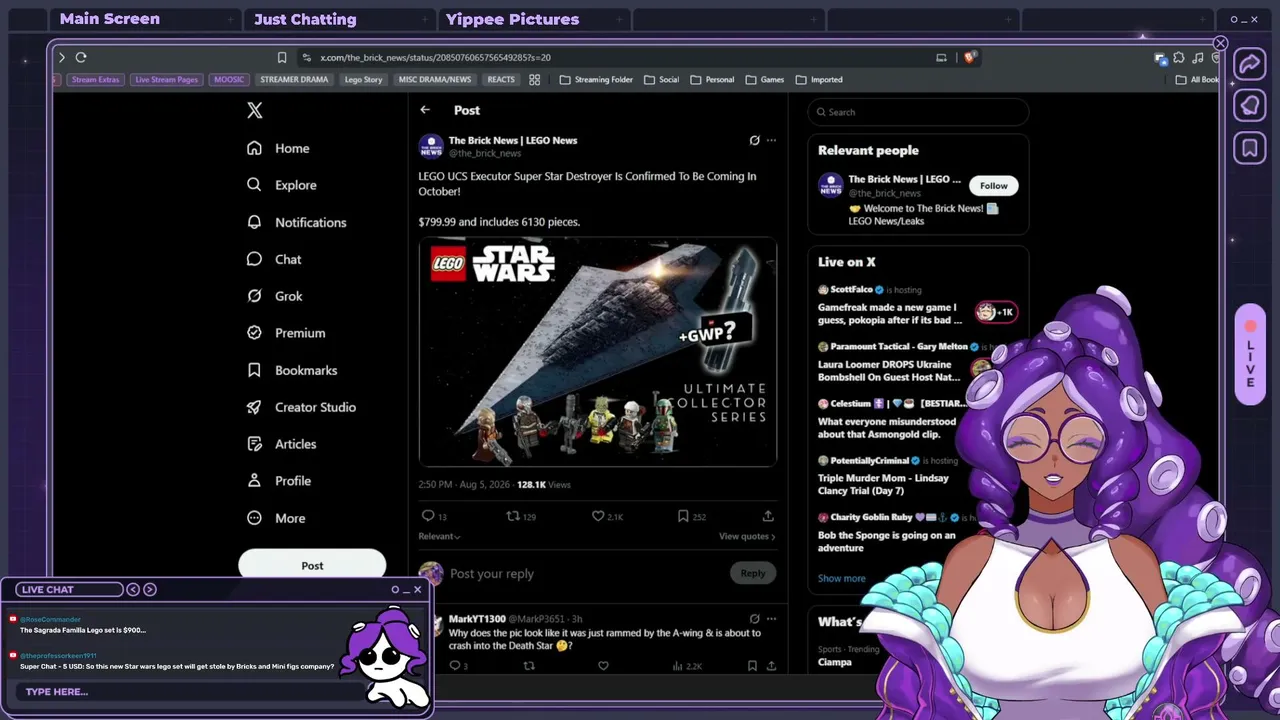This screenshot has width=1280, height=720.
Task: Click the LIVE CHAT previous arrow
Action: click(133, 589)
